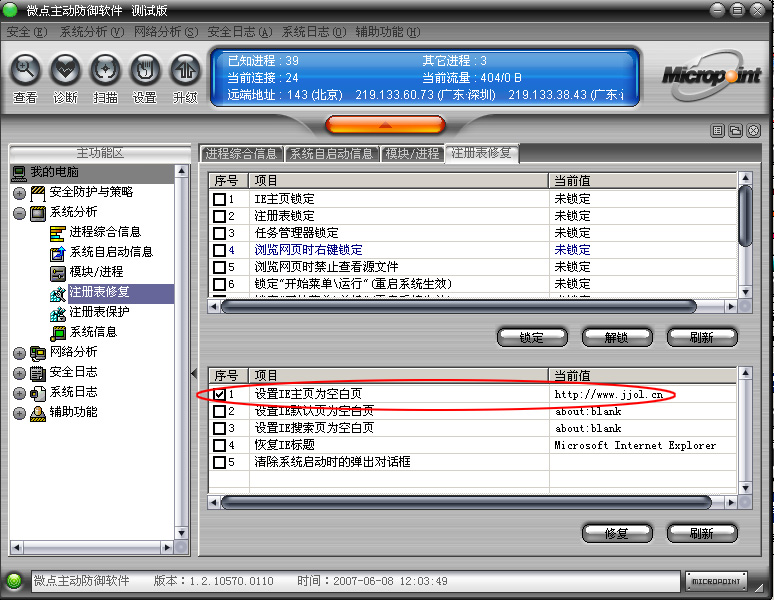Open the 诊断 diagnosis tool
Viewport: 774px width, 600px height.
pos(66,70)
